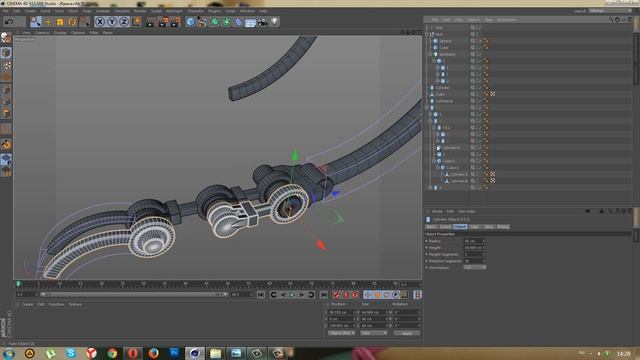Open the MoGraph menu
The image size is (640, 360).
(x=174, y=11)
